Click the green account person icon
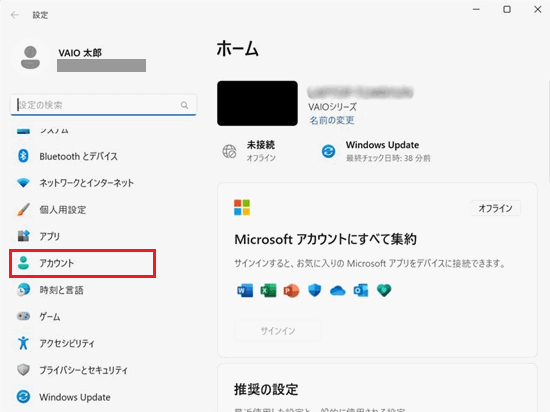Viewport: 550px width, 412px height. tap(23, 263)
